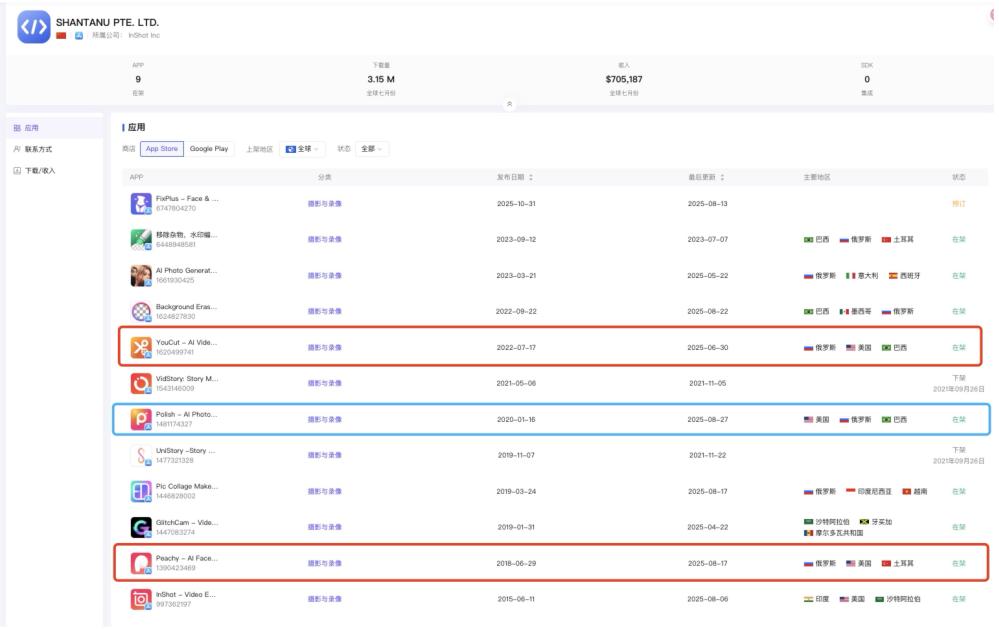Click the revenue value $705,187

624,79
